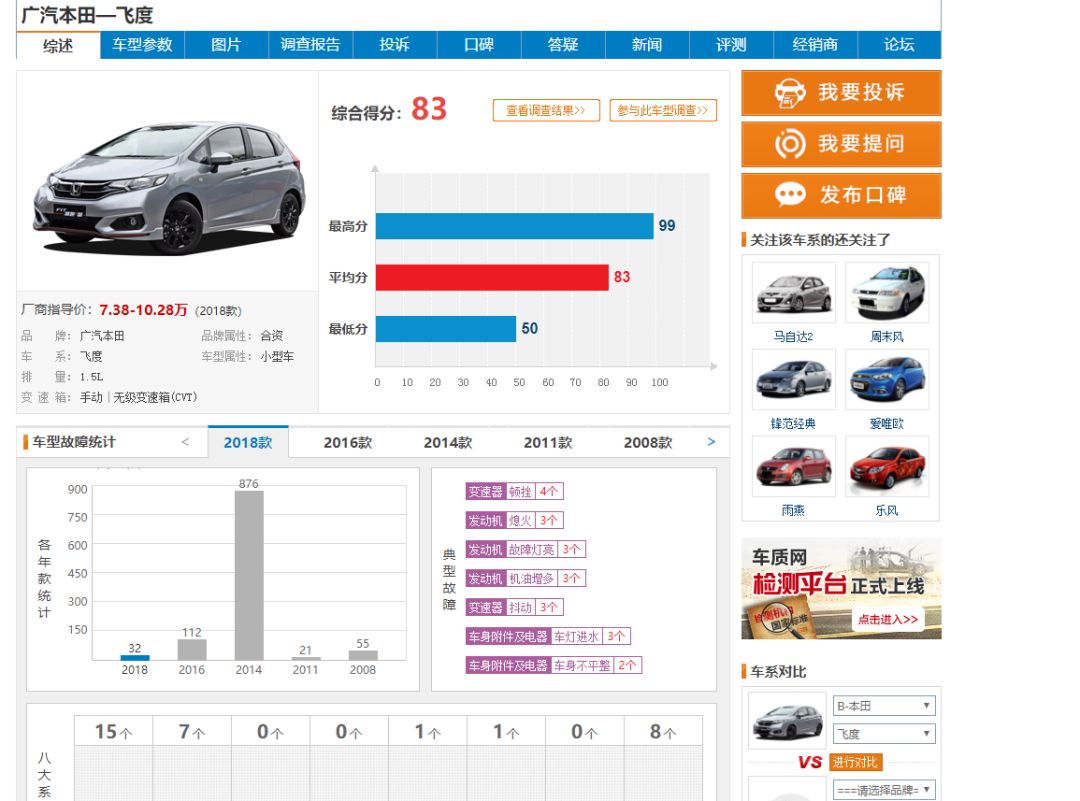The image size is (1080, 801).
Task: Click the car icon in 我要投诉 button
Action: coord(789,93)
